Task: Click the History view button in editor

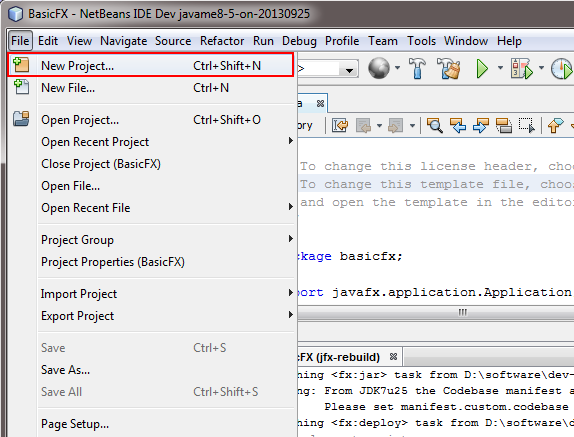Action: click(x=305, y=126)
